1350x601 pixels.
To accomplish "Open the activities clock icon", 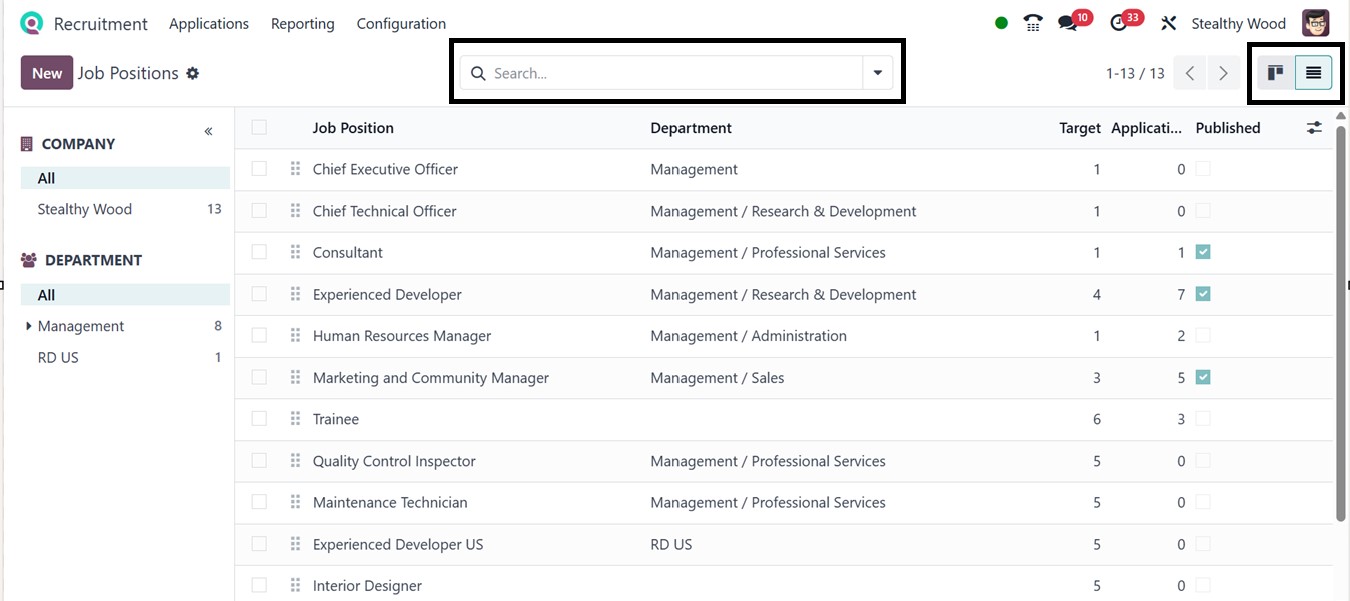I will point(1119,23).
